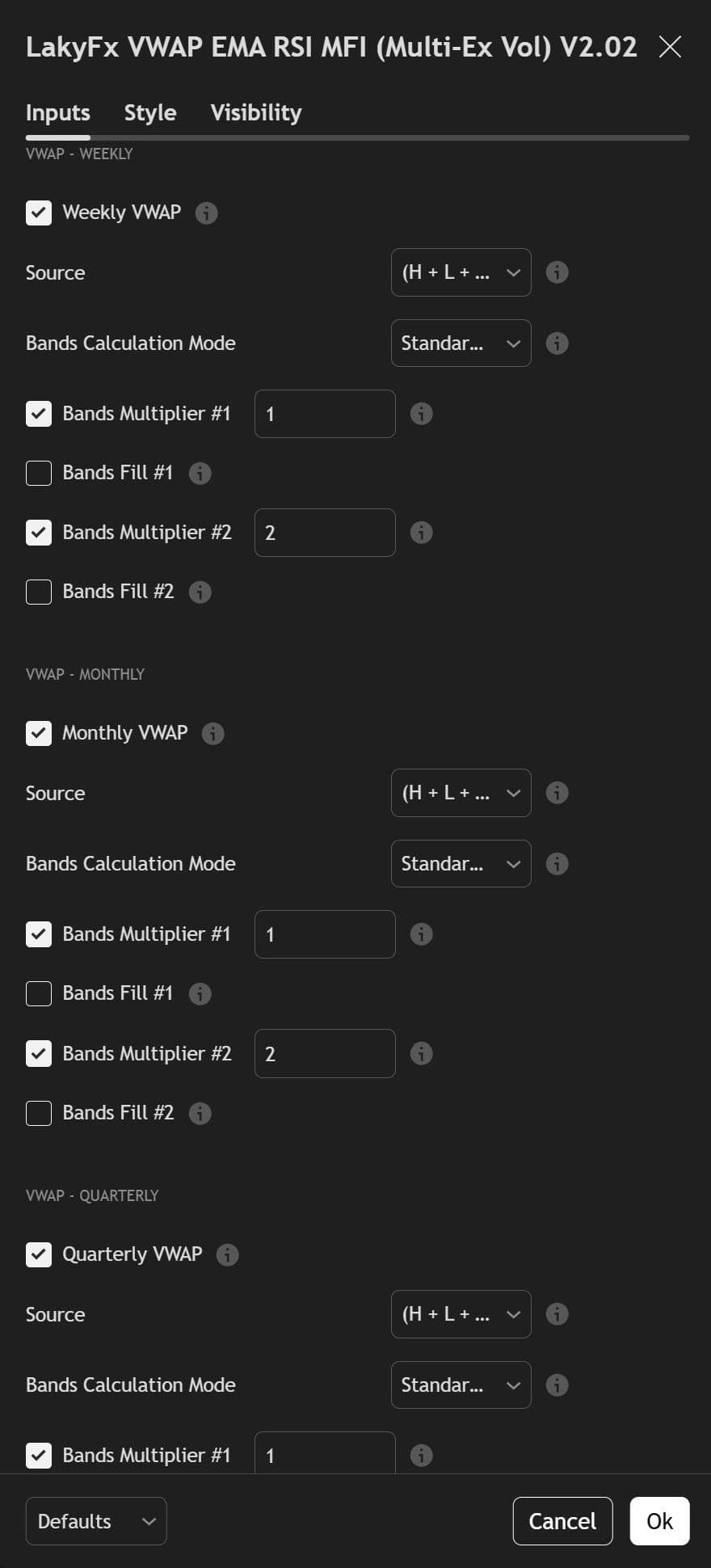711x1568 pixels.
Task: Open the tooltip icon next to Monthly VWAP
Action: point(212,733)
